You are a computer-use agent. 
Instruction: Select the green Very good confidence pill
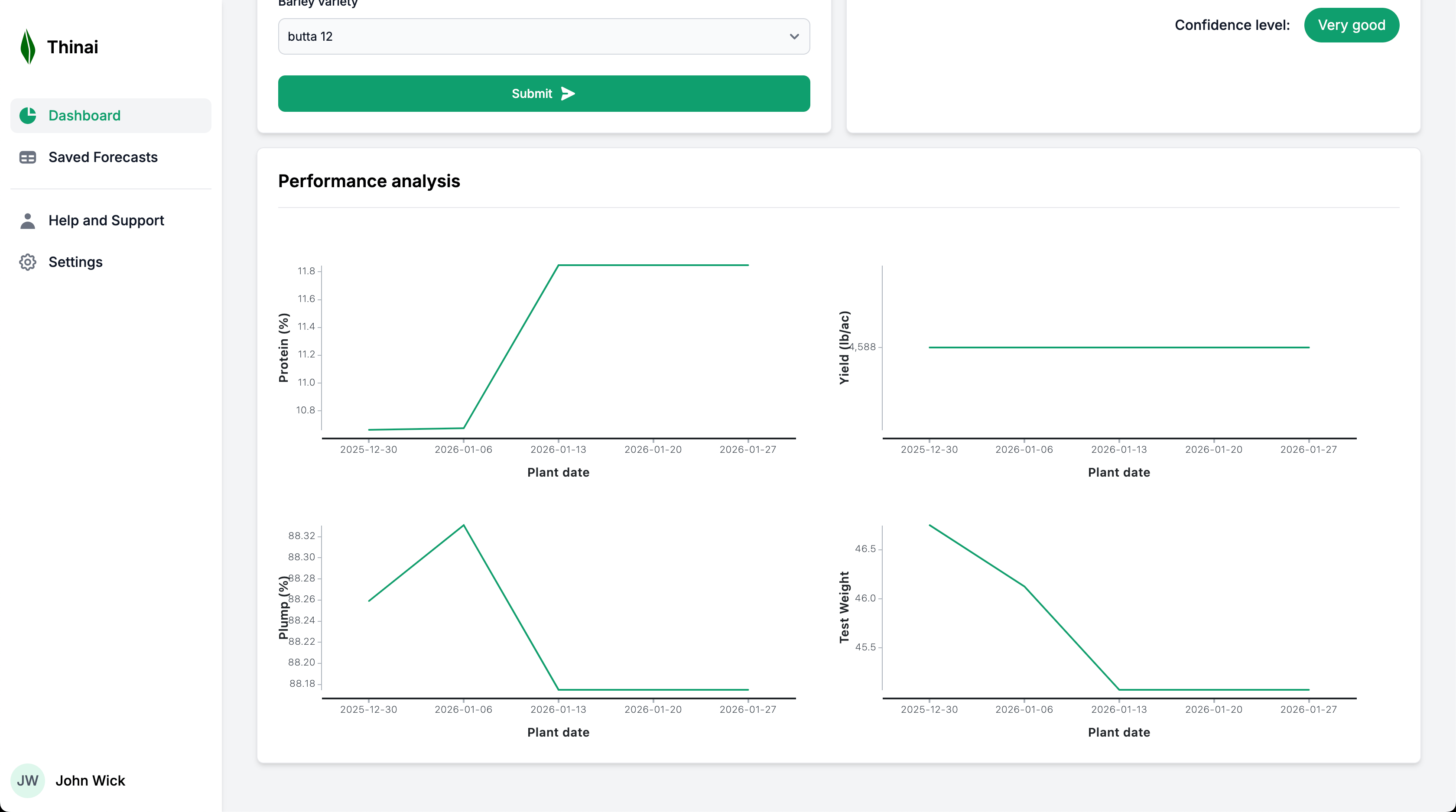pyautogui.click(x=1352, y=25)
